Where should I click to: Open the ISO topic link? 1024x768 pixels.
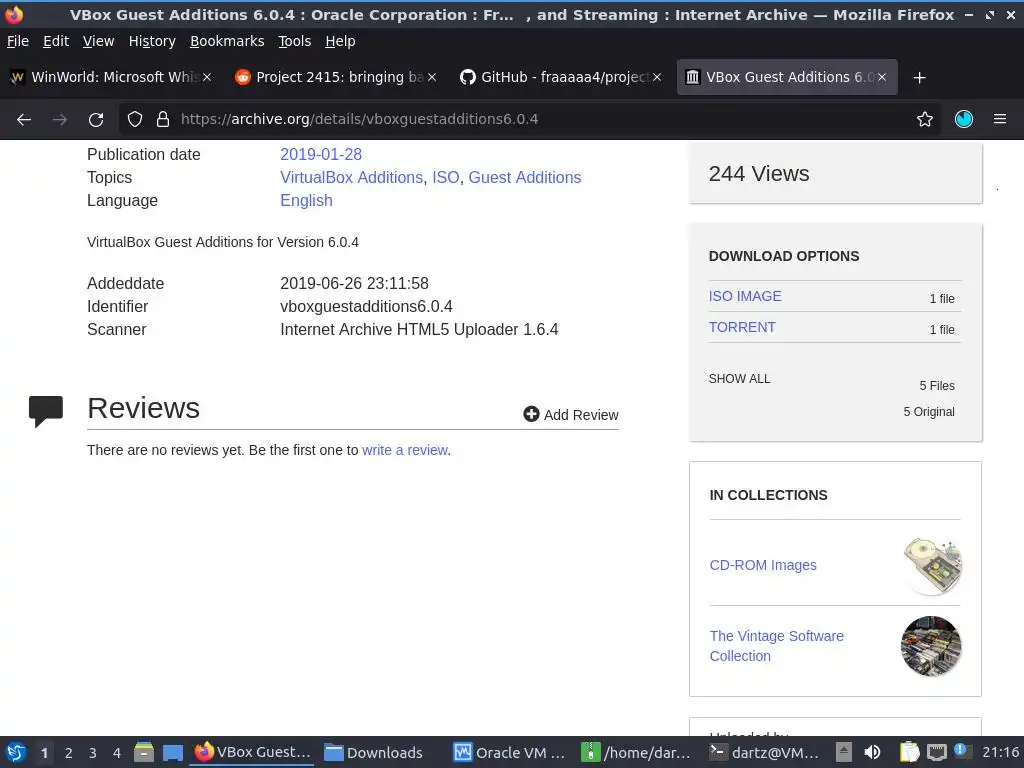point(445,177)
